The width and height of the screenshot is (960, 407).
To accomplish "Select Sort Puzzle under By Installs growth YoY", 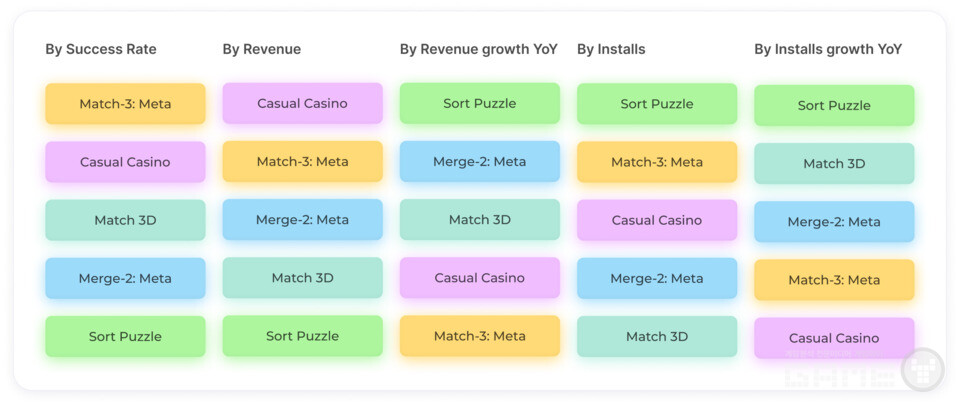I will pos(834,106).
